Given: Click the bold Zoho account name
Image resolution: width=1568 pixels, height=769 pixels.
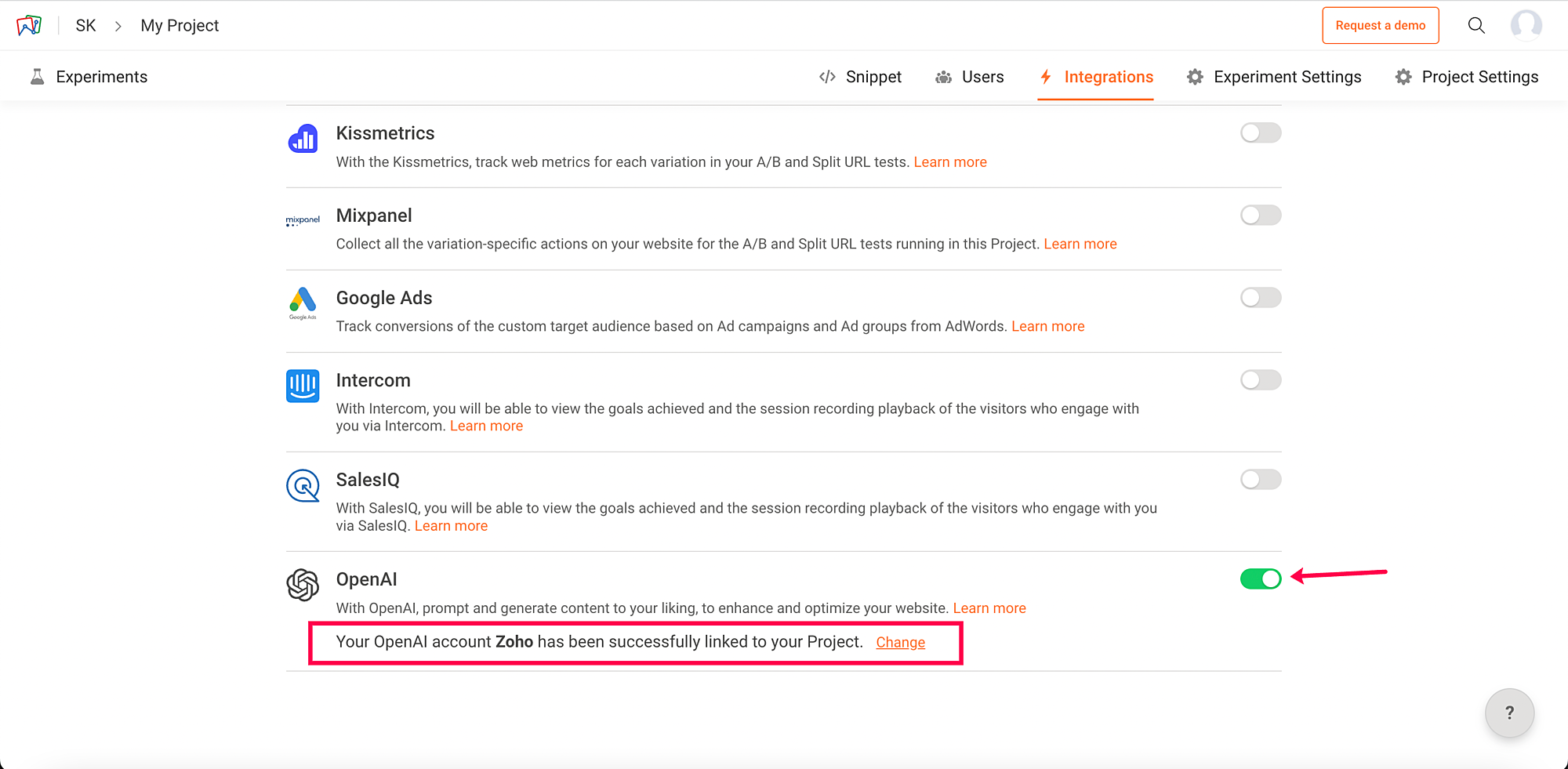Looking at the screenshot, I should 514,642.
